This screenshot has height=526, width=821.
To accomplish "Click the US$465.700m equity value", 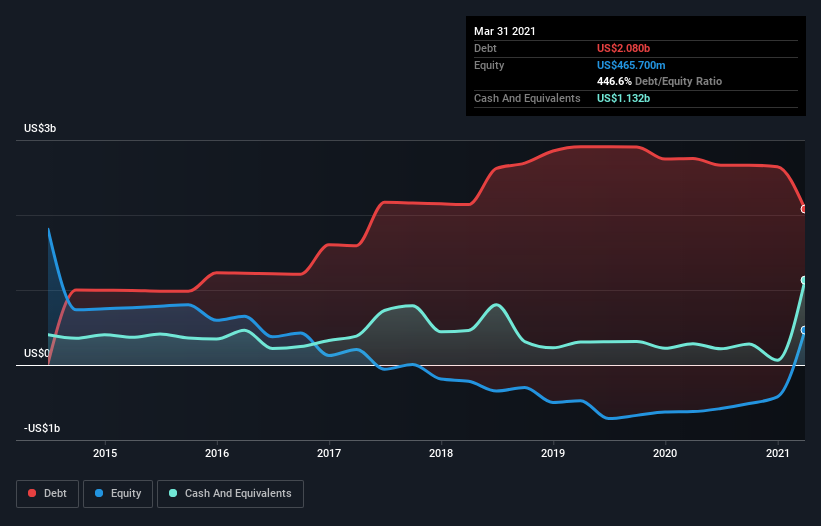I will (631, 65).
